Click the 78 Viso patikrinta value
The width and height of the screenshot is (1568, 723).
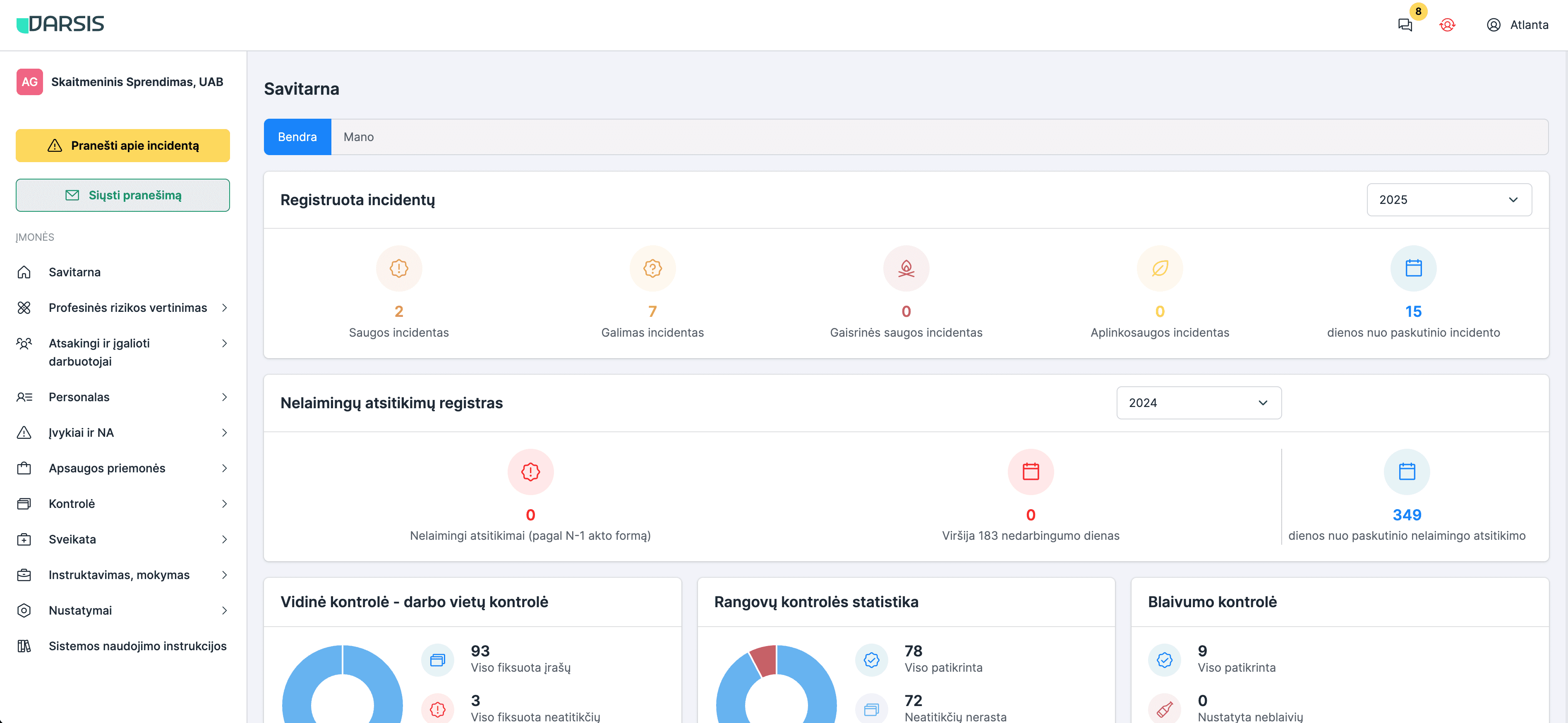click(x=913, y=651)
